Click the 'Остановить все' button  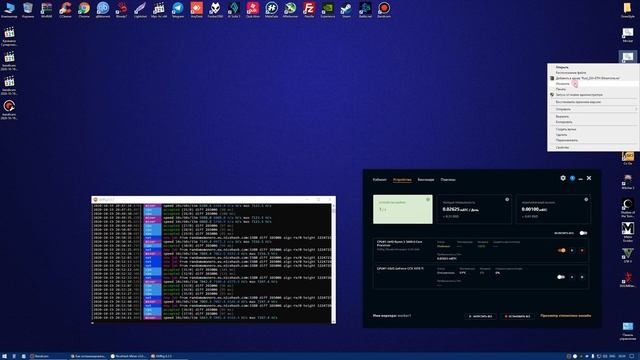518,316
